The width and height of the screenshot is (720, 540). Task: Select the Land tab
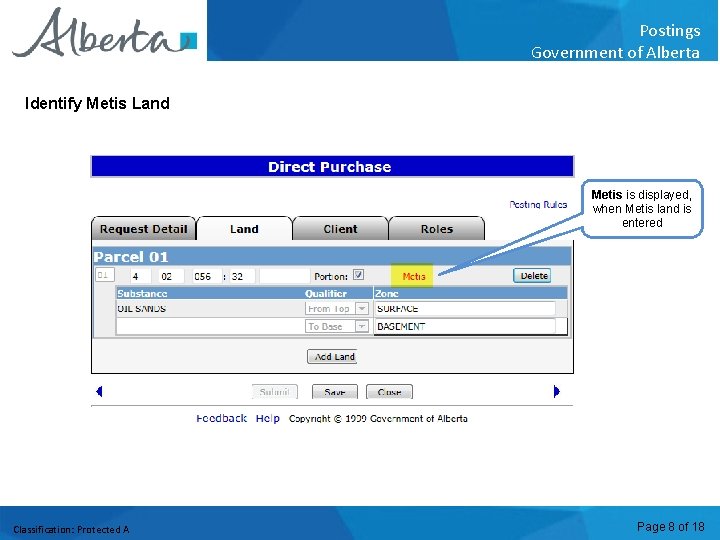244,229
